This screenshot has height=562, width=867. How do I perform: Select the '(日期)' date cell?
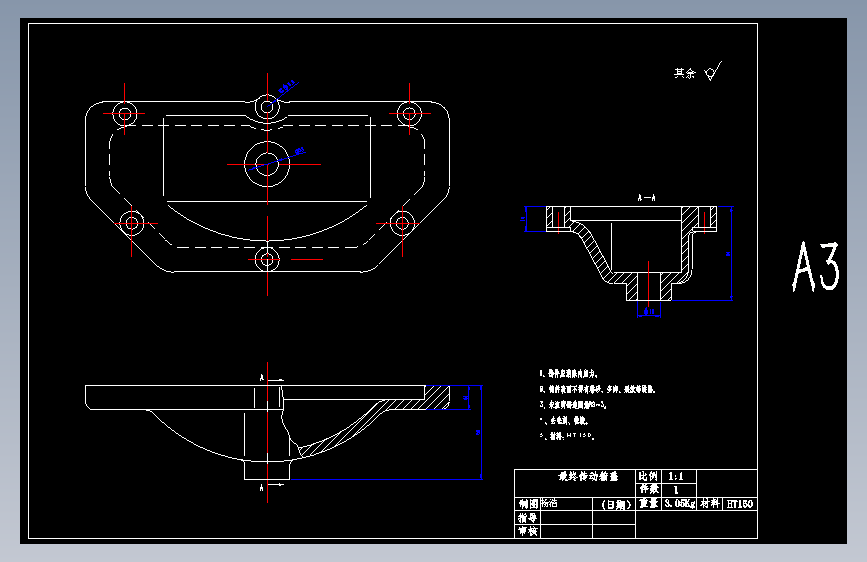[615, 504]
